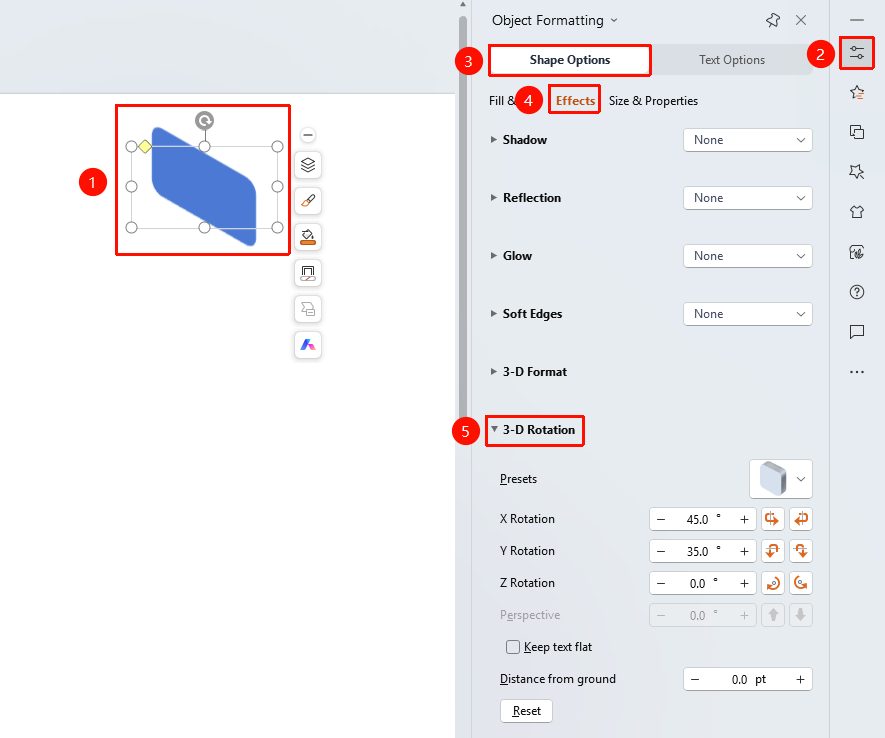
Task: Collapse the floating toolbar with minus button
Action: (308, 135)
